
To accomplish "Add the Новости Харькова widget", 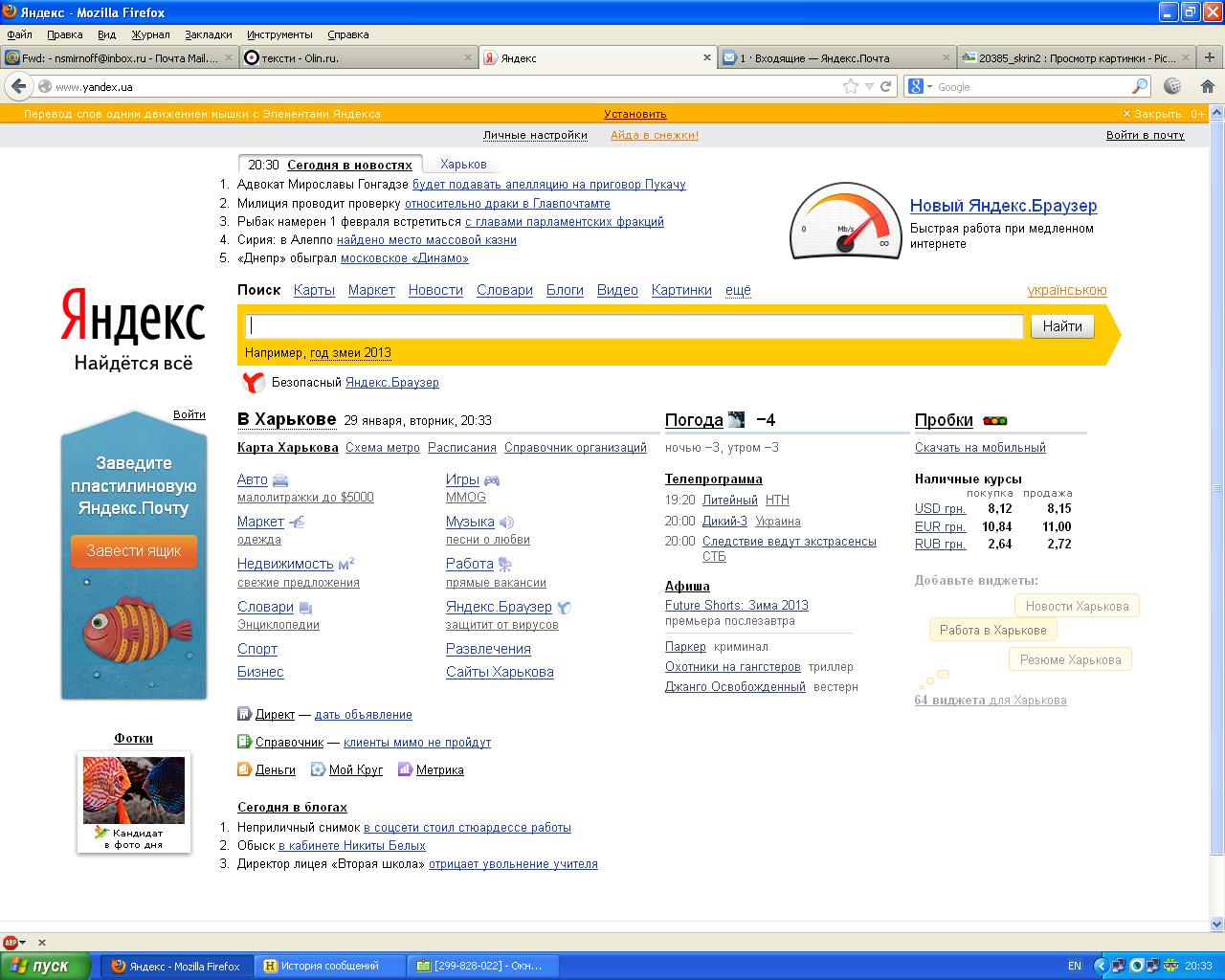I will click(x=1077, y=606).
